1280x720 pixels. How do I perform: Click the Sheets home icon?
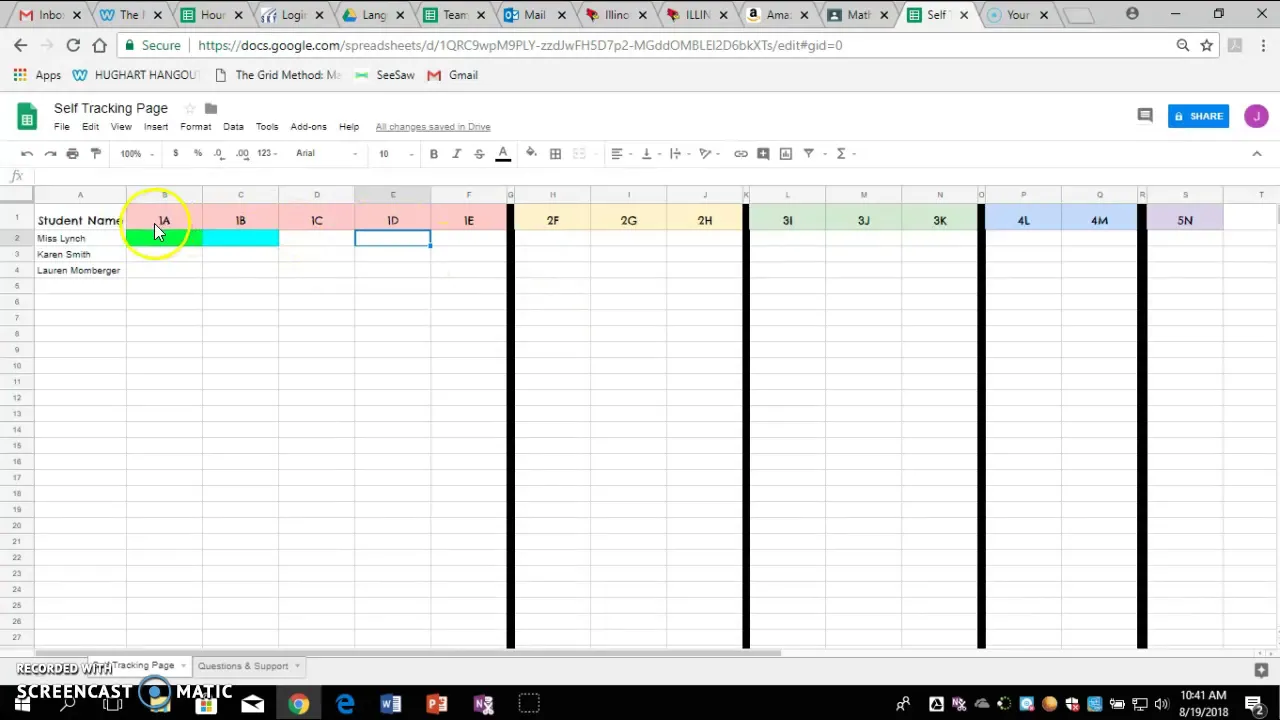point(27,116)
